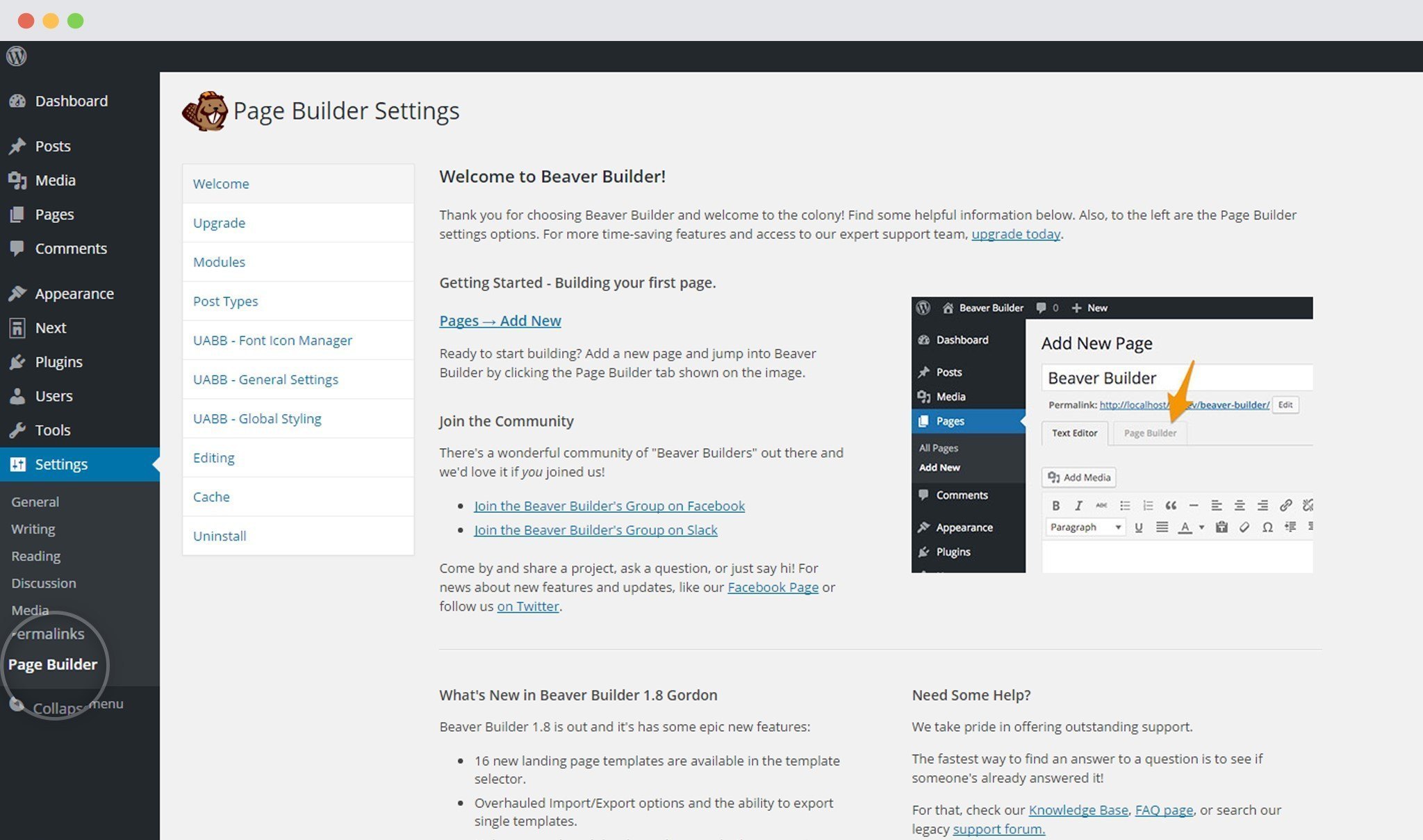This screenshot has height=840, width=1423.
Task: Click the Appearance paintbrush icon
Action: (x=17, y=293)
